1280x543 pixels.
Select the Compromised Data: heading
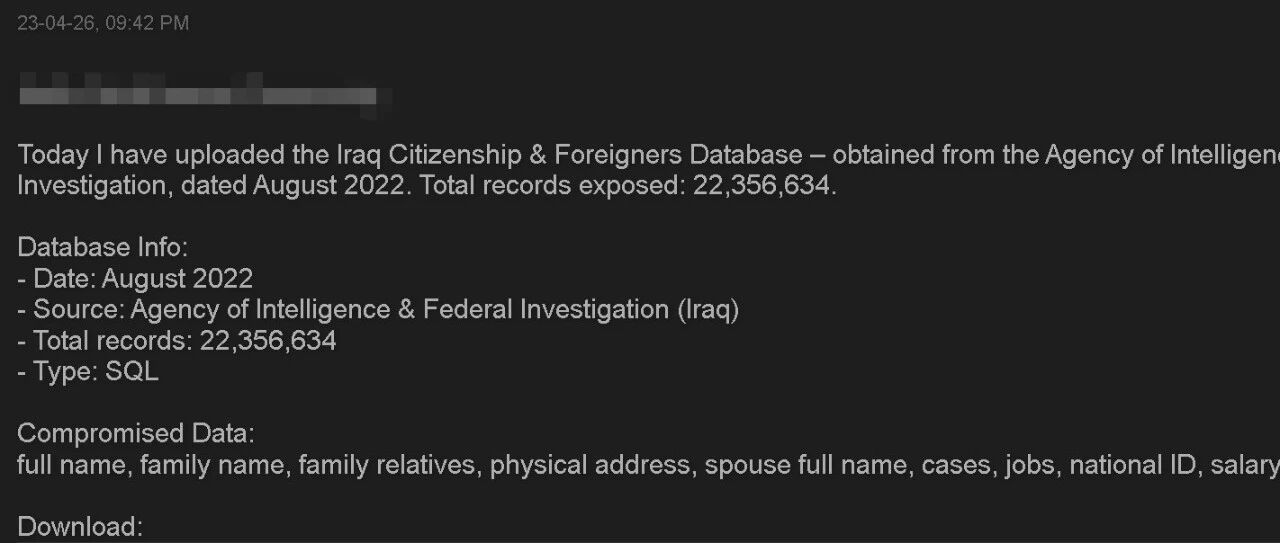coord(137,434)
